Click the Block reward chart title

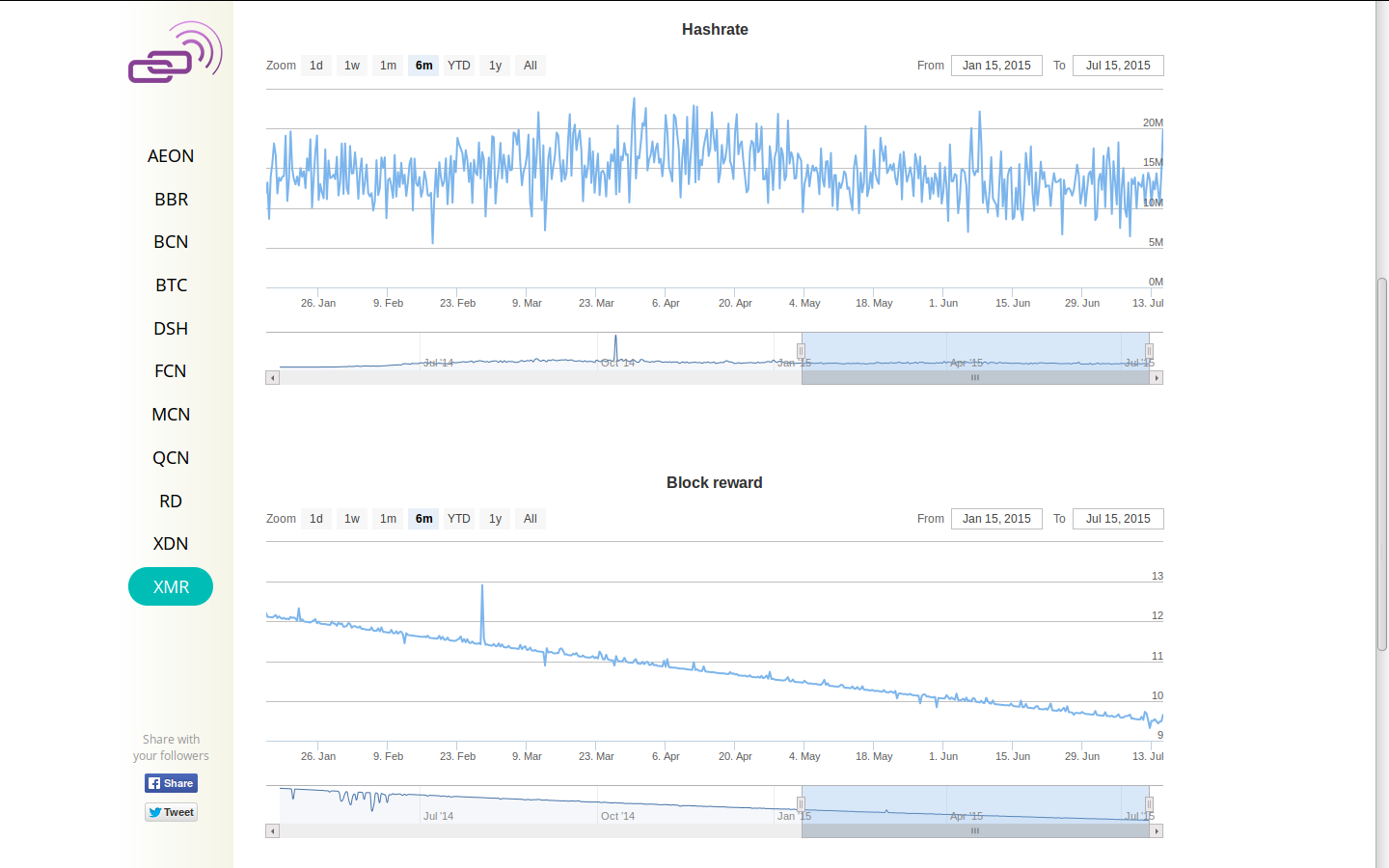(715, 483)
